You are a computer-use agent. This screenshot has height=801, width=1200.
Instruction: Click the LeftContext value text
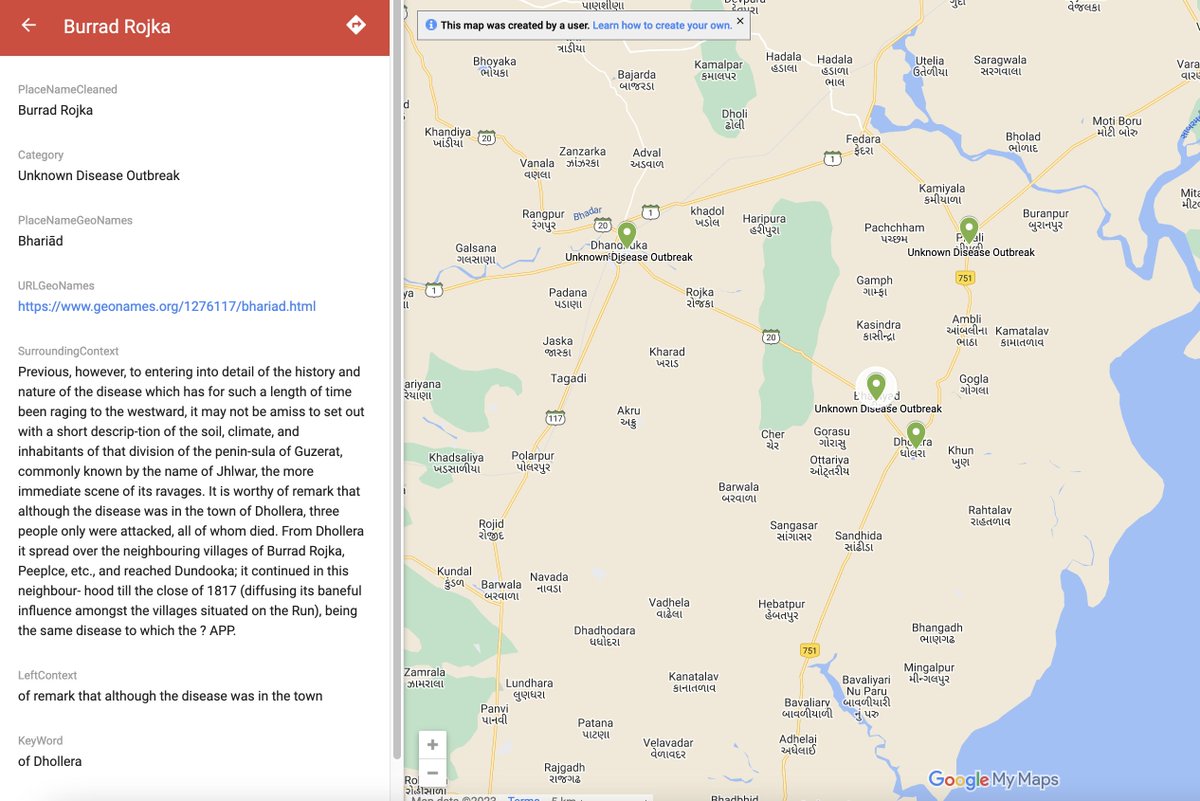click(170, 696)
